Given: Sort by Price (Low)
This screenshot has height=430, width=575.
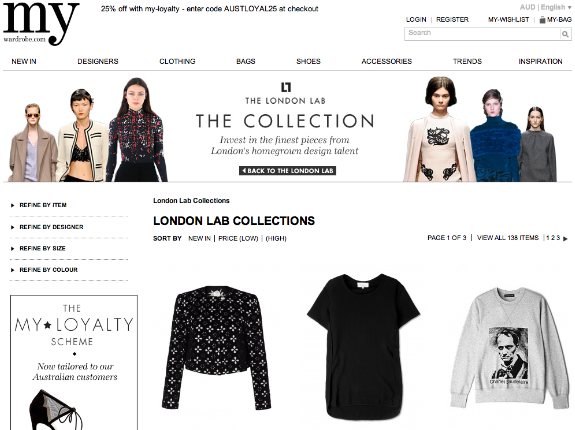Looking at the screenshot, I should [238, 238].
